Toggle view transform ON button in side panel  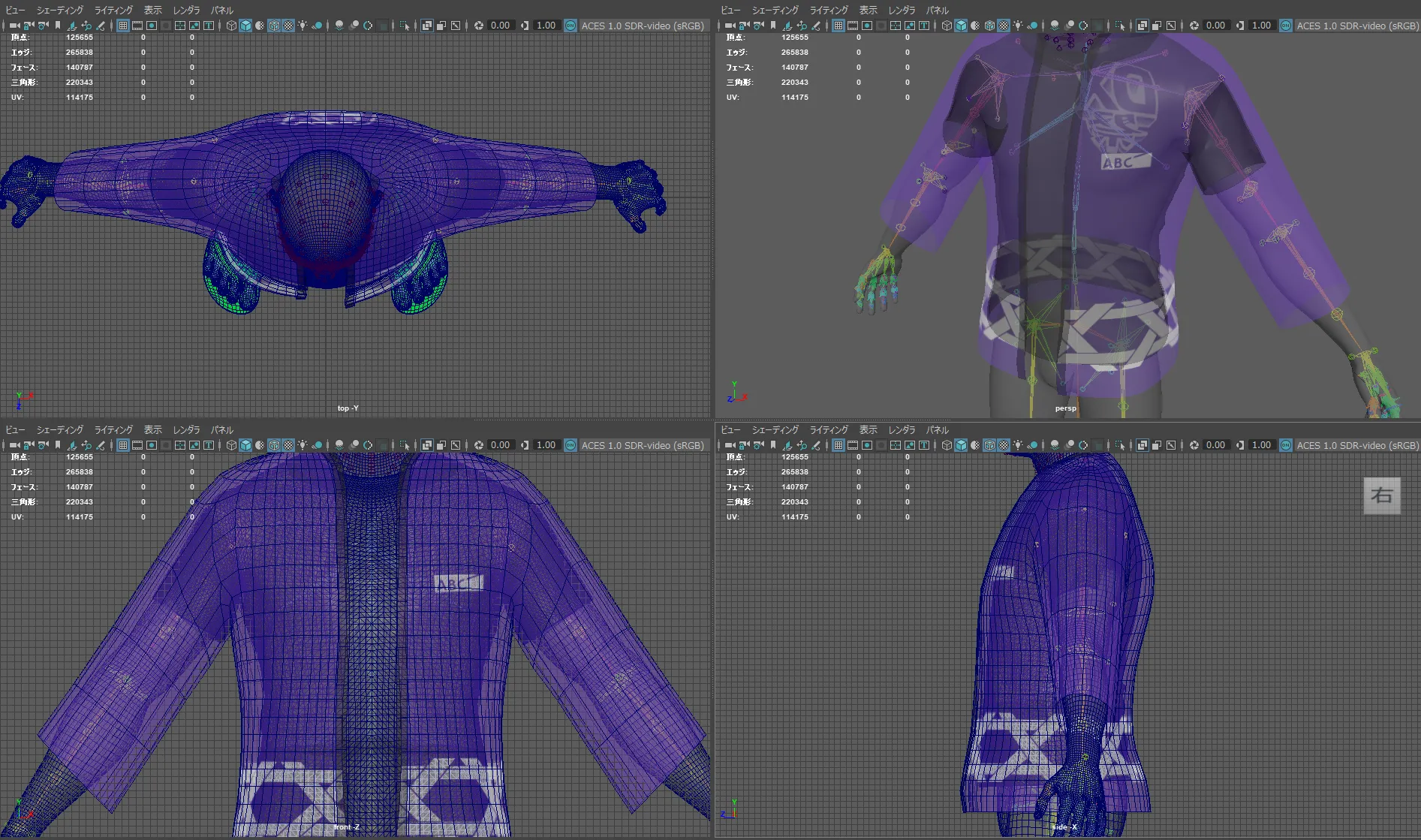1286,445
